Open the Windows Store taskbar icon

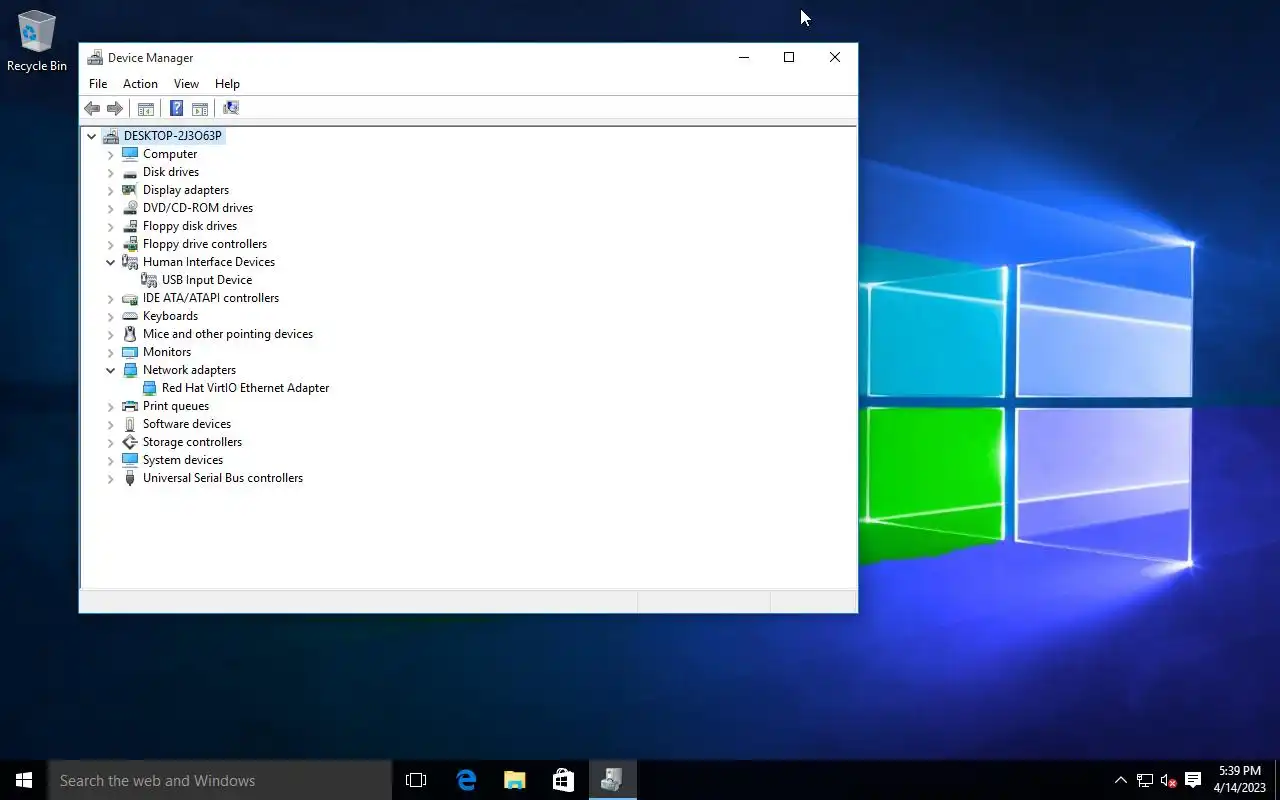[x=564, y=780]
